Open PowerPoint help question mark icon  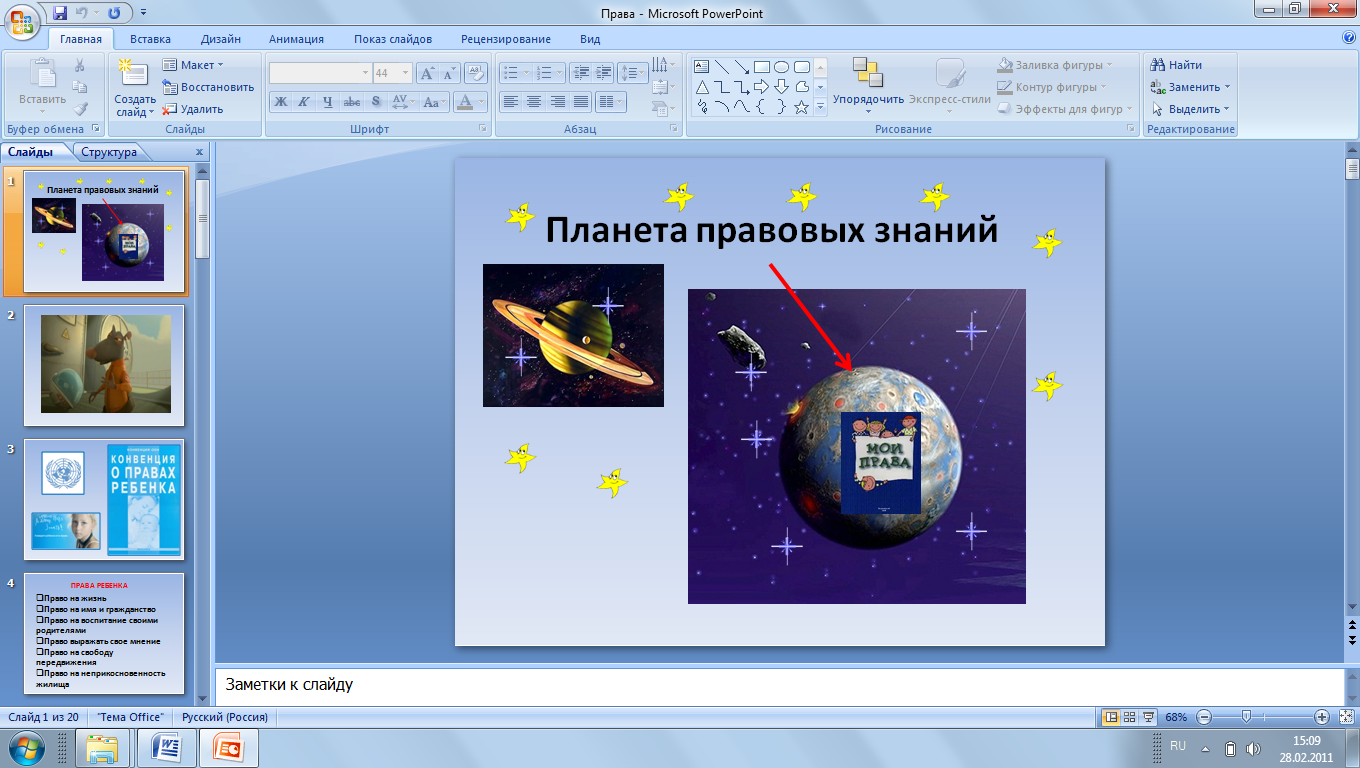click(x=1349, y=37)
